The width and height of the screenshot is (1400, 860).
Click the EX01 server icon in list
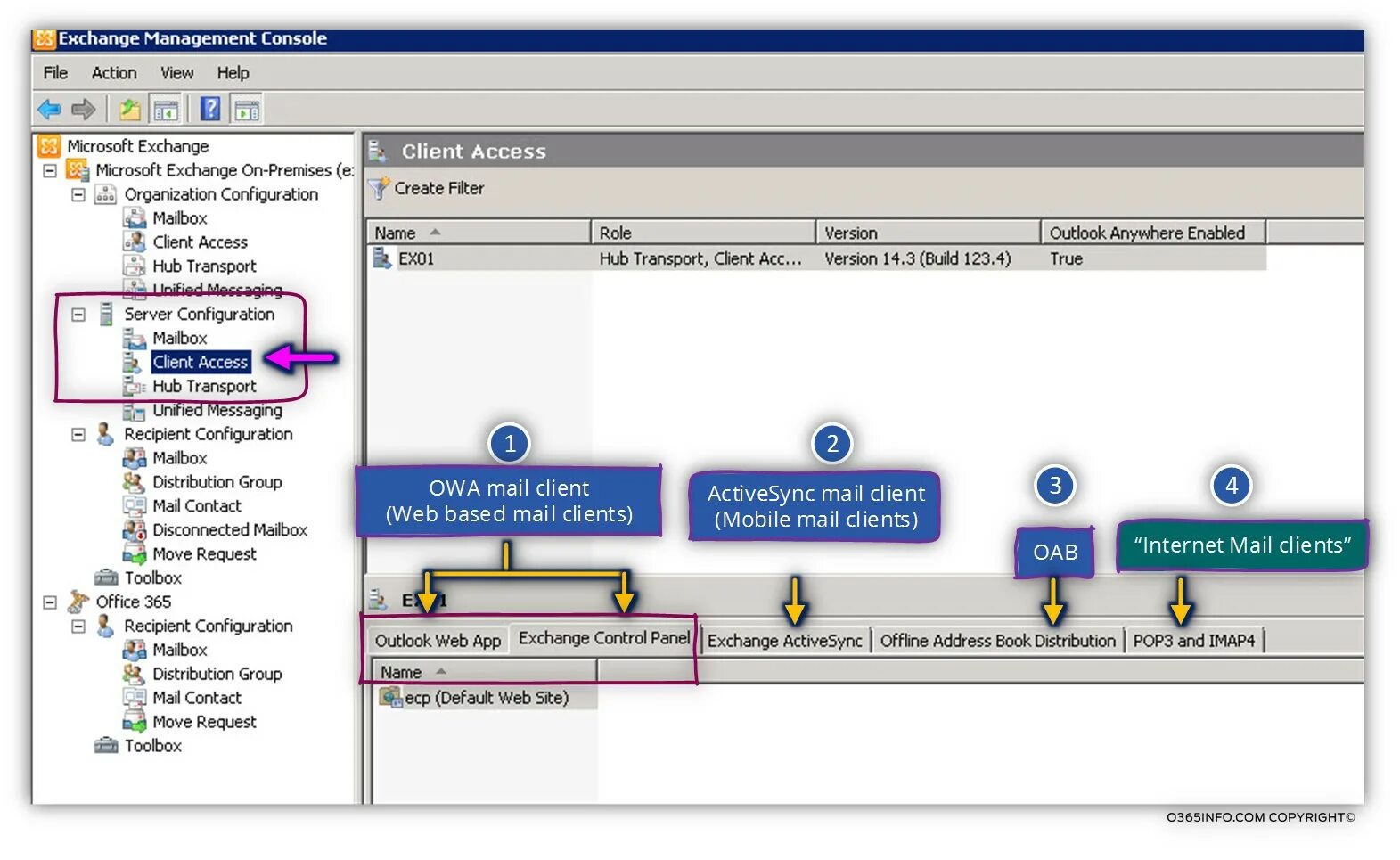tap(382, 258)
